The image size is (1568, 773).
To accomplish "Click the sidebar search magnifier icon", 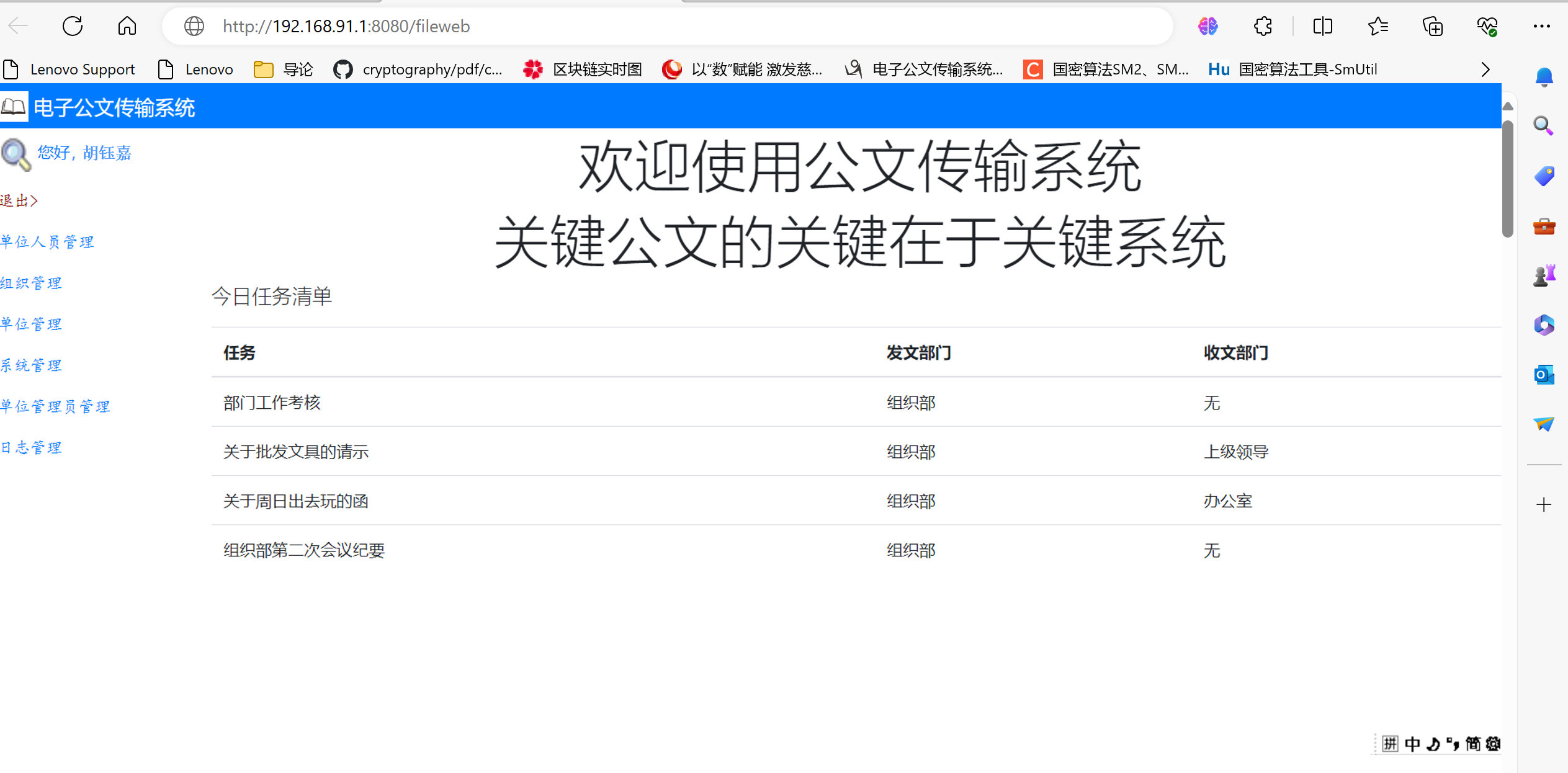I will pyautogui.click(x=1544, y=126).
